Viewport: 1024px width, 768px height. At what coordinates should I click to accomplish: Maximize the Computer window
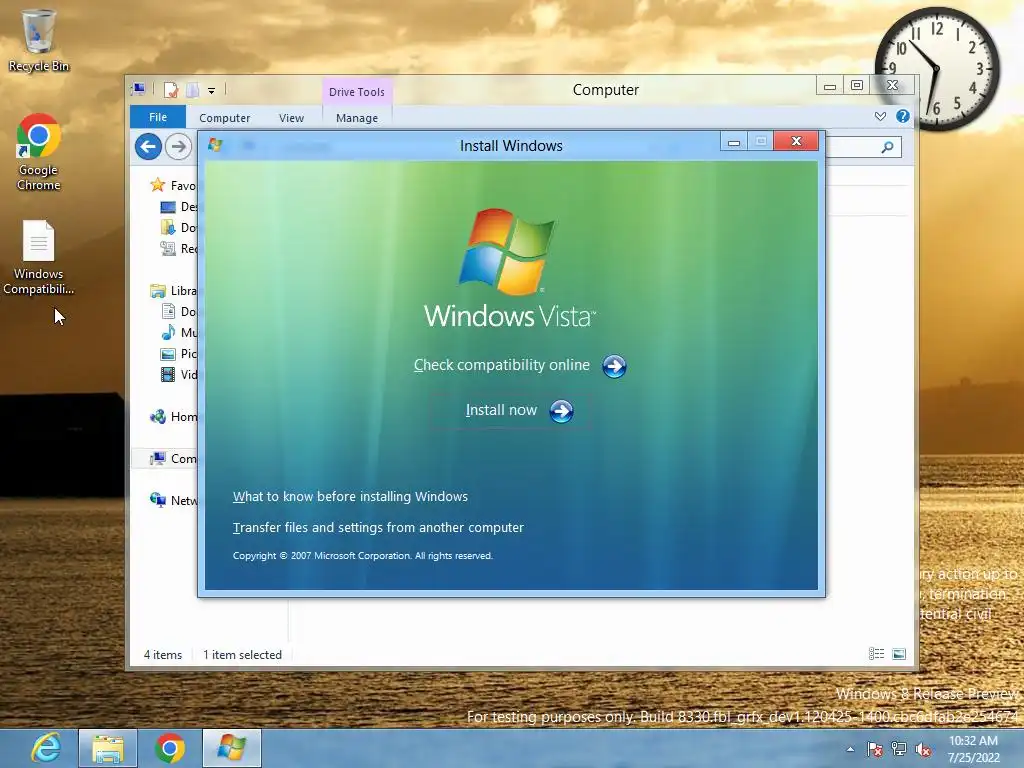click(857, 86)
